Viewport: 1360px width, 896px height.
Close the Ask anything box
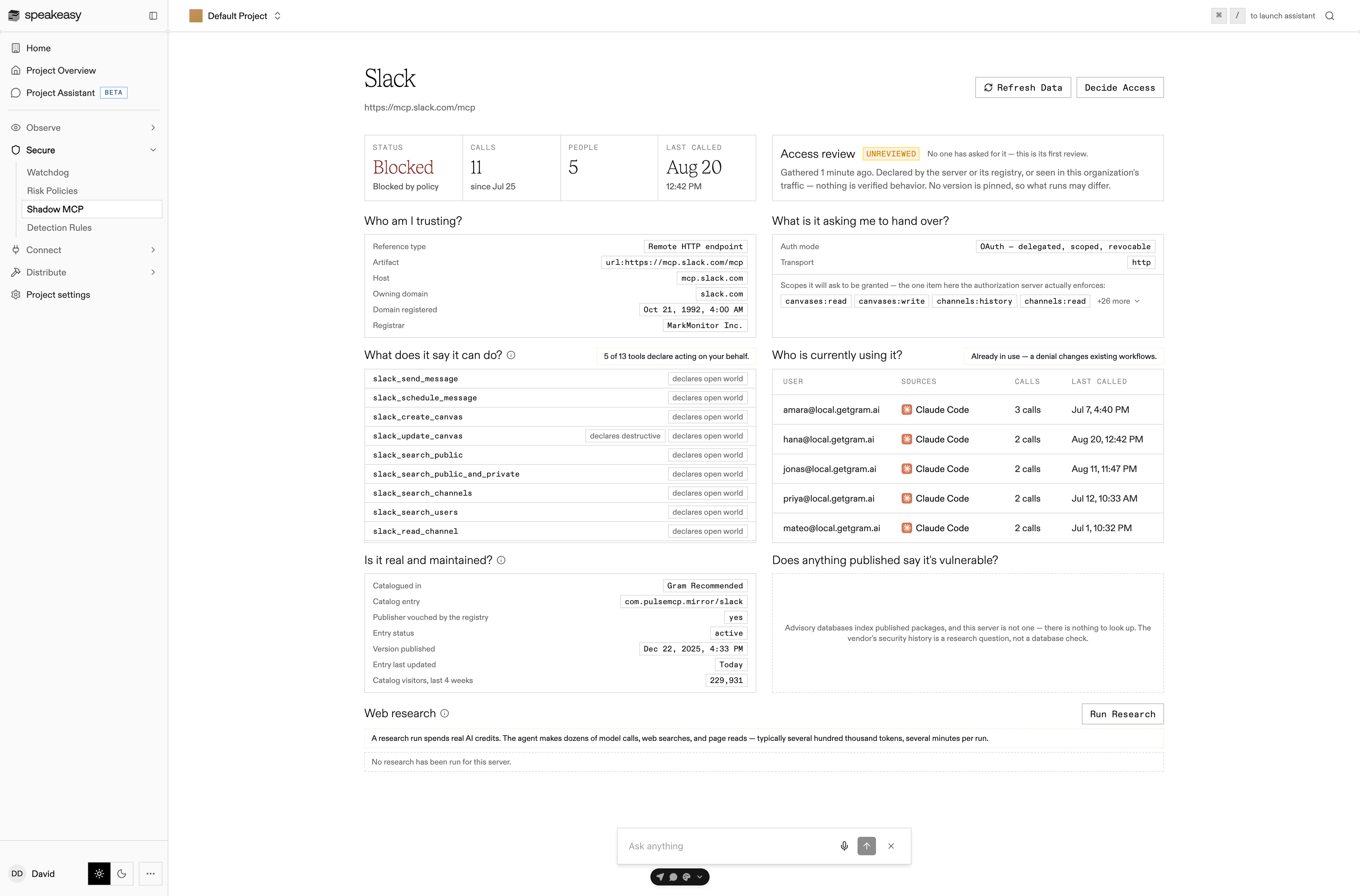[891, 846]
